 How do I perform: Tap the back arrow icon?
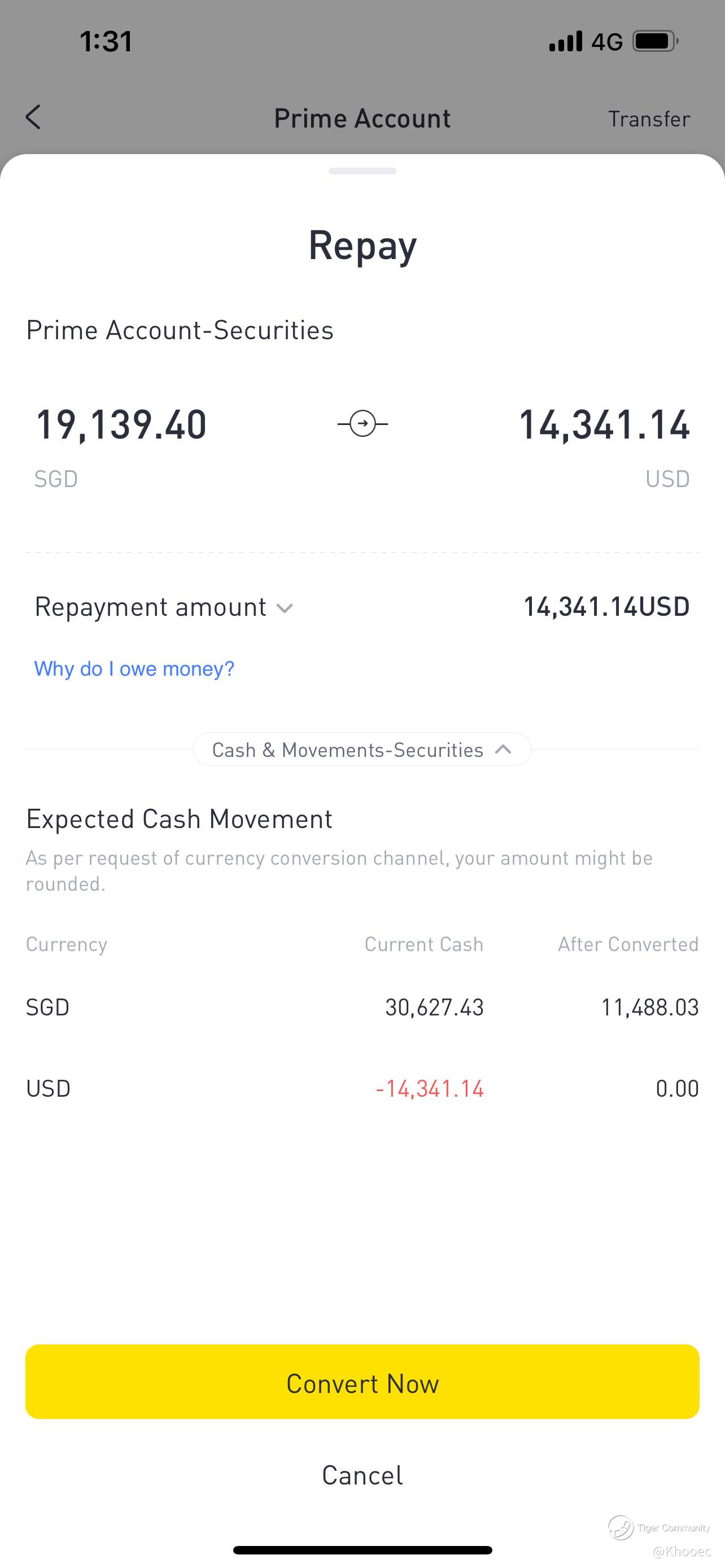click(x=33, y=117)
